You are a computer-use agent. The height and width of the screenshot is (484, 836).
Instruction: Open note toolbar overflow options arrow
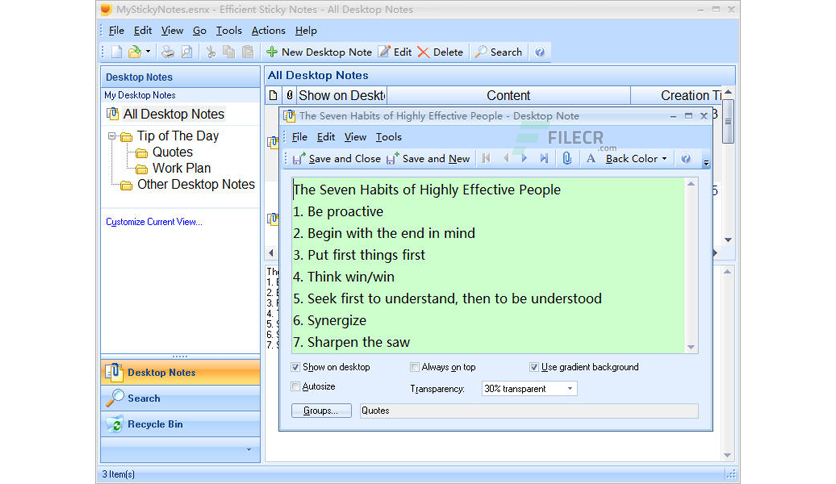pos(706,163)
